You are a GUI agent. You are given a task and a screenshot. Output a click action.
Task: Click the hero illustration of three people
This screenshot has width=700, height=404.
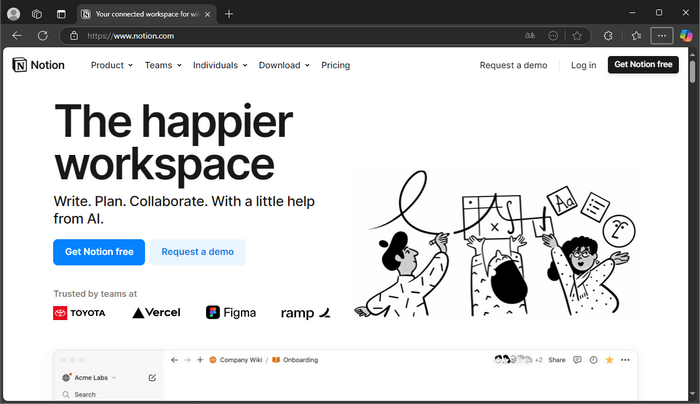pyautogui.click(x=496, y=244)
